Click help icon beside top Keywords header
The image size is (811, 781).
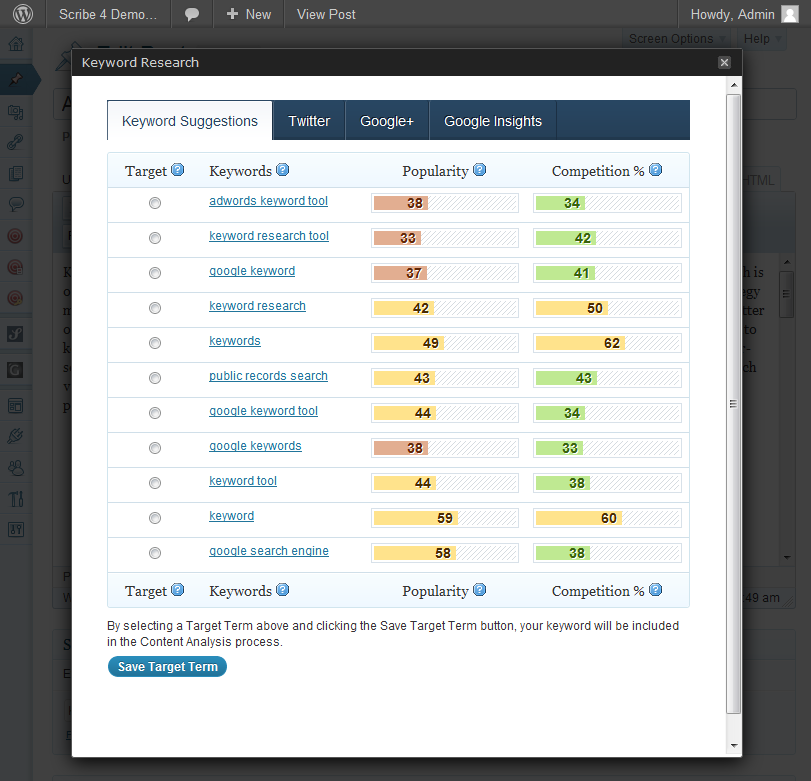pyautogui.click(x=282, y=170)
